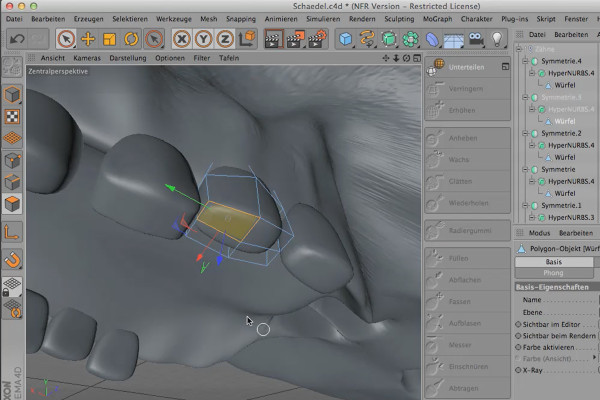Activate the Move tool
The width and height of the screenshot is (600, 400).
pos(88,39)
